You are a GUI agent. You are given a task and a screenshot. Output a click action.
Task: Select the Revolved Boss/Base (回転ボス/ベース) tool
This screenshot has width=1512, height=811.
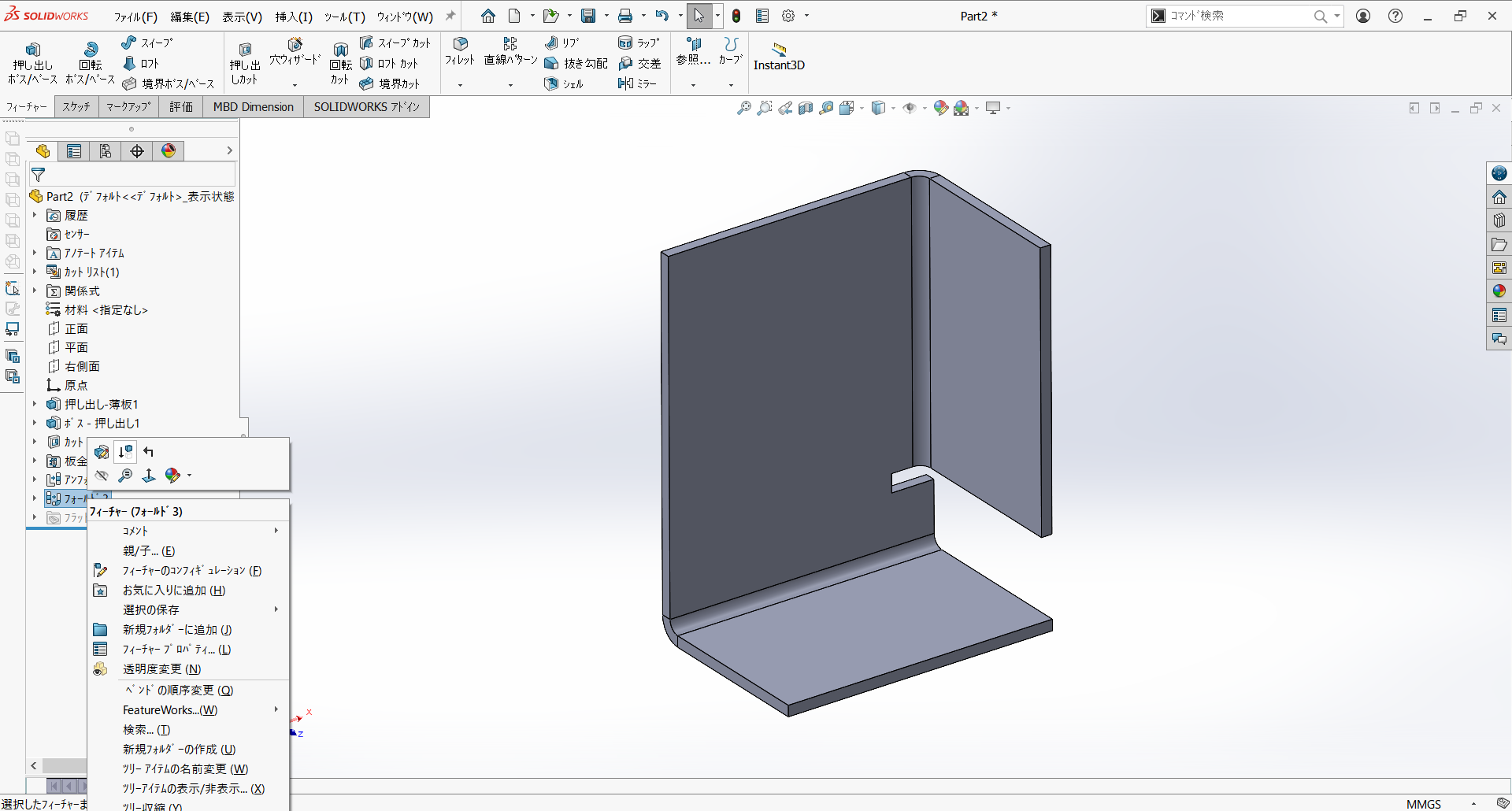[x=90, y=63]
